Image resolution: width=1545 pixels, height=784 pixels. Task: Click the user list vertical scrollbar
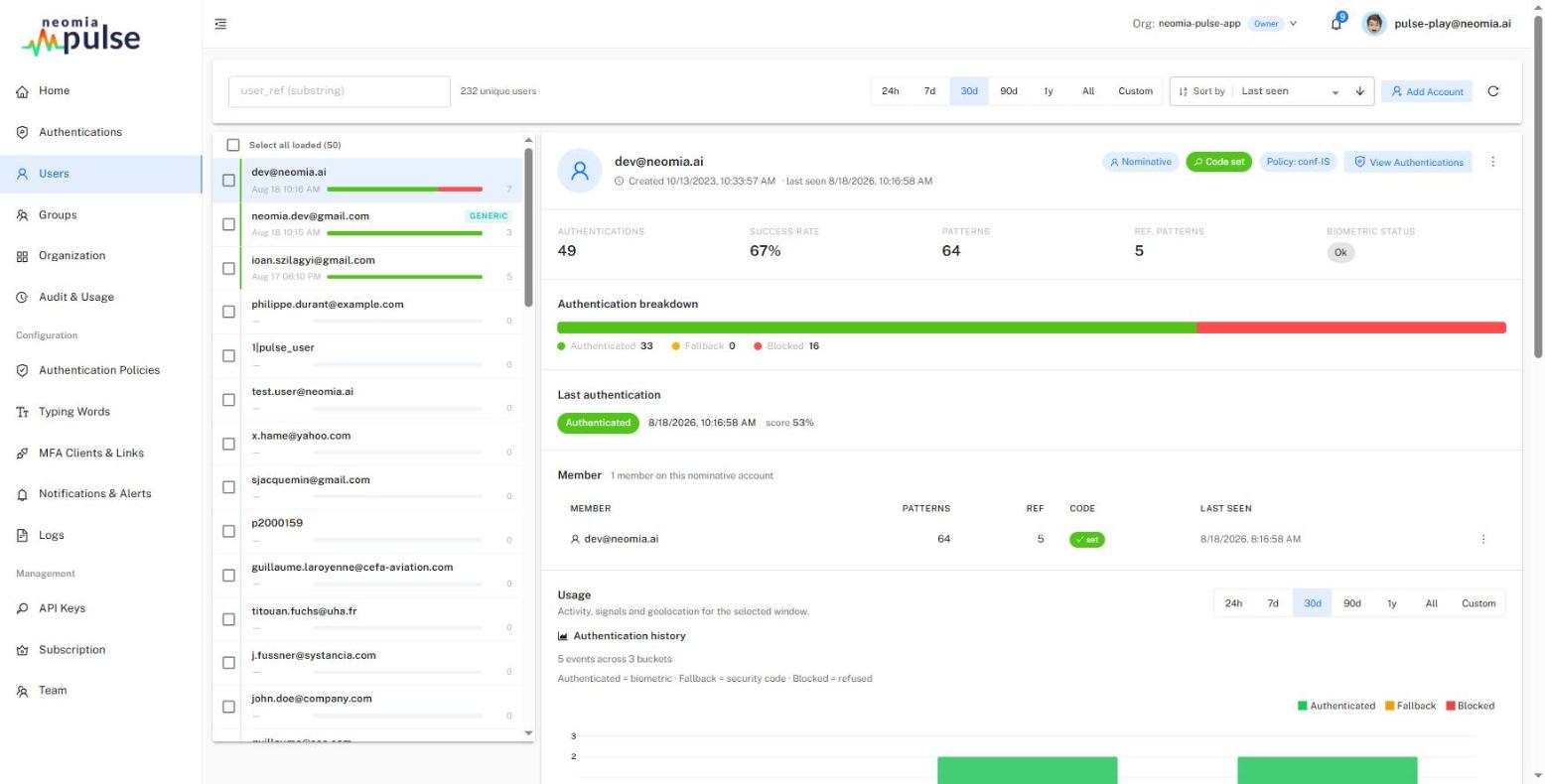[x=528, y=227]
